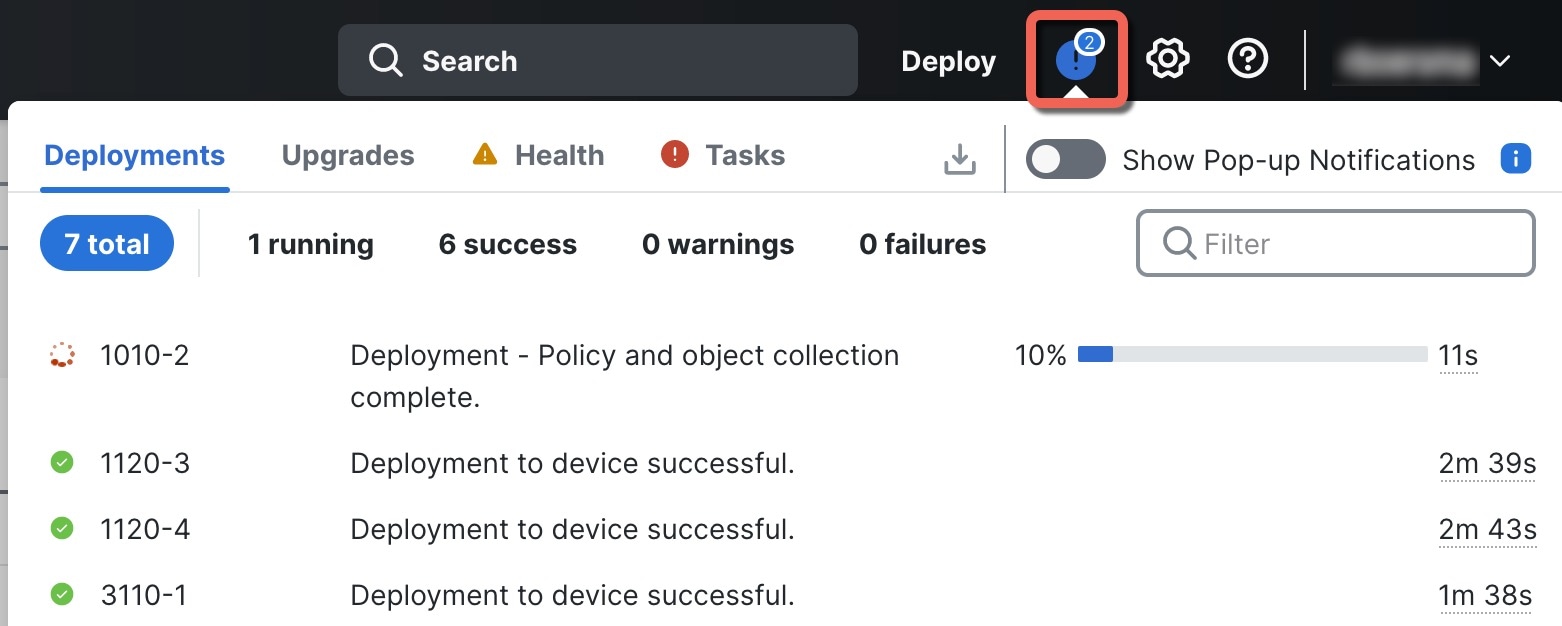Viewport: 1562px width, 626px height.
Task: Open the help question mark icon
Action: pos(1247,58)
